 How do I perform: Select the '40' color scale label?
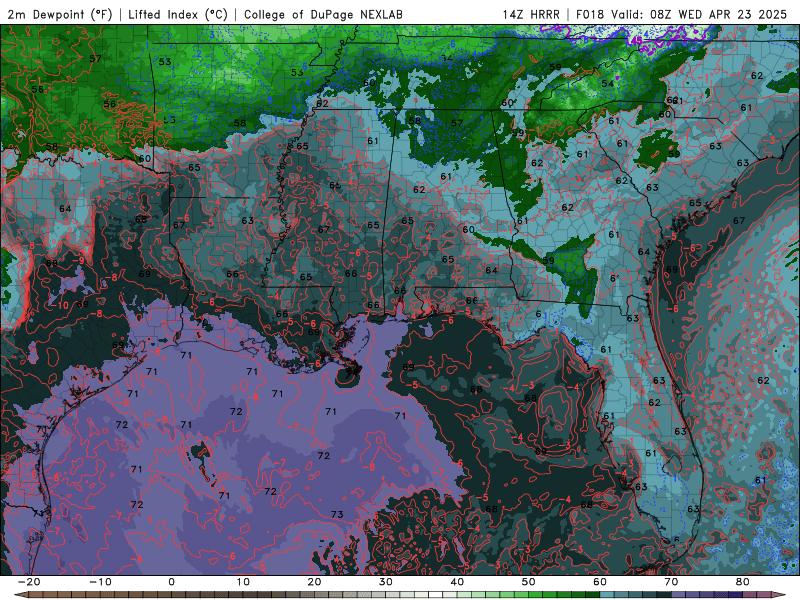[457, 582]
